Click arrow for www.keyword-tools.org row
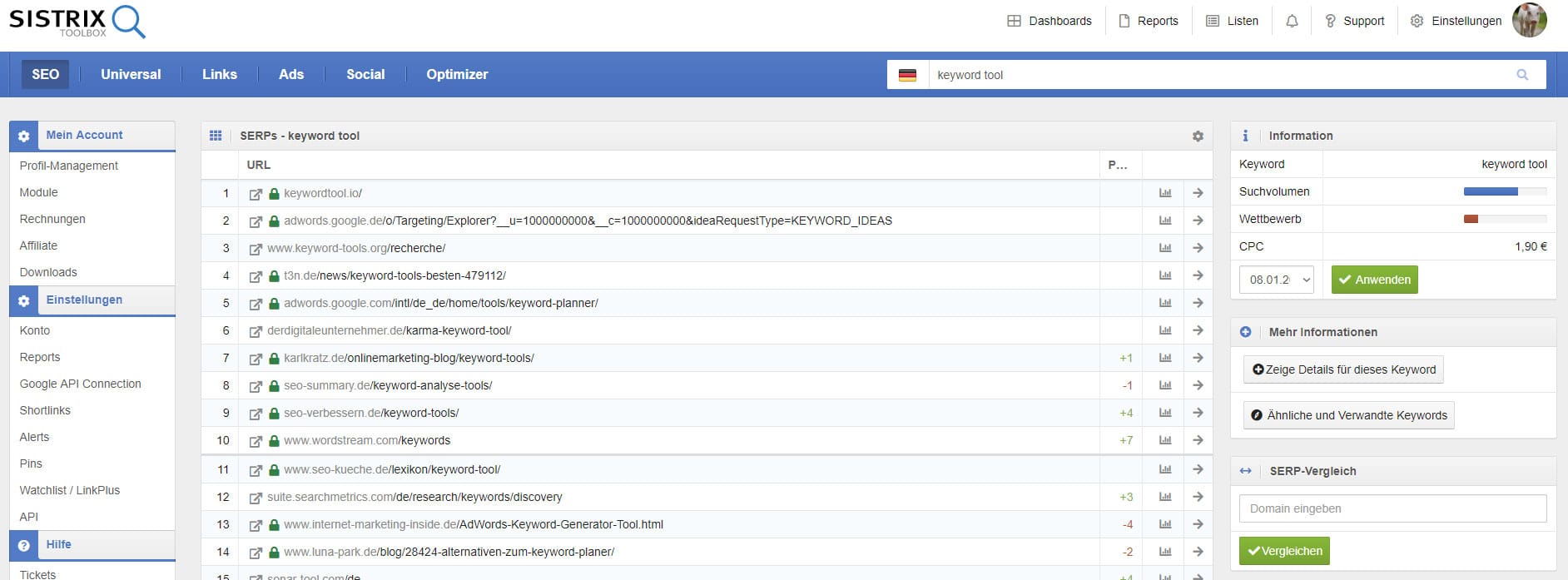Screen dimensions: 1568x580 pos(1198,248)
